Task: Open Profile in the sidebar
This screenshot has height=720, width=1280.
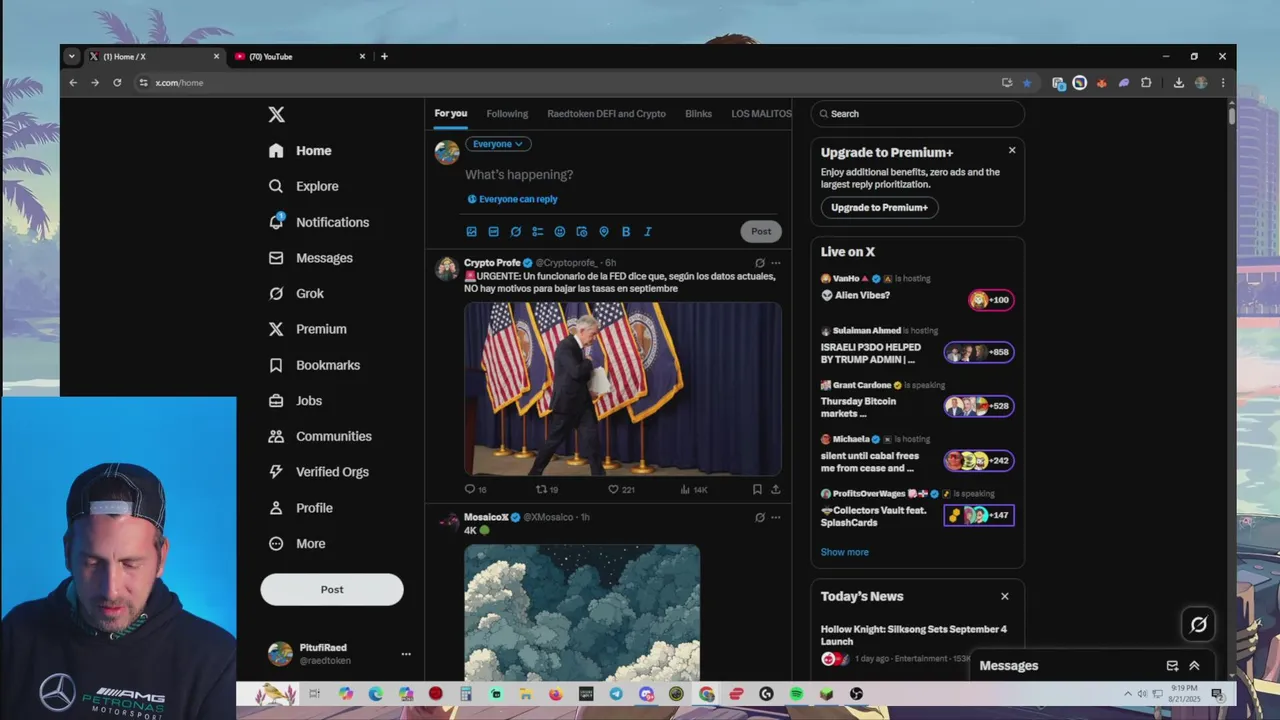Action: (x=301, y=508)
